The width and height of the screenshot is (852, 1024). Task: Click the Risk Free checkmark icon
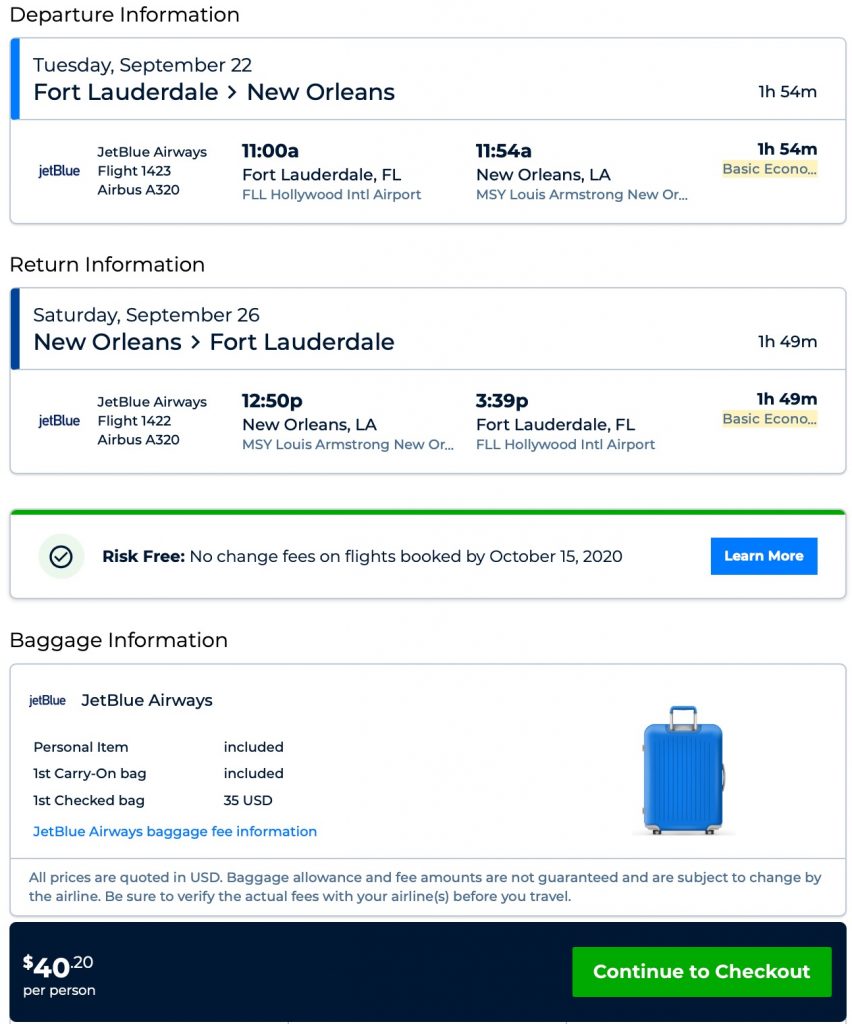coord(61,556)
